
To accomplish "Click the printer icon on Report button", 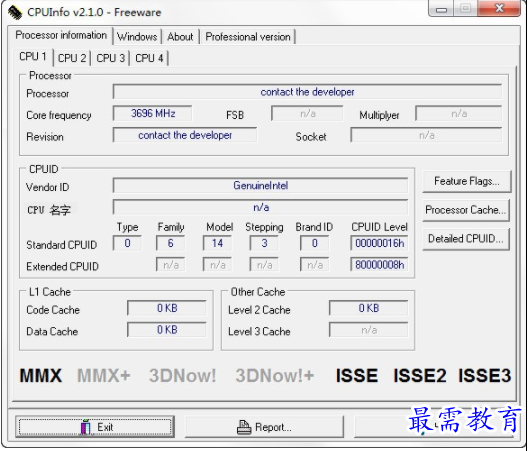I will [244, 427].
